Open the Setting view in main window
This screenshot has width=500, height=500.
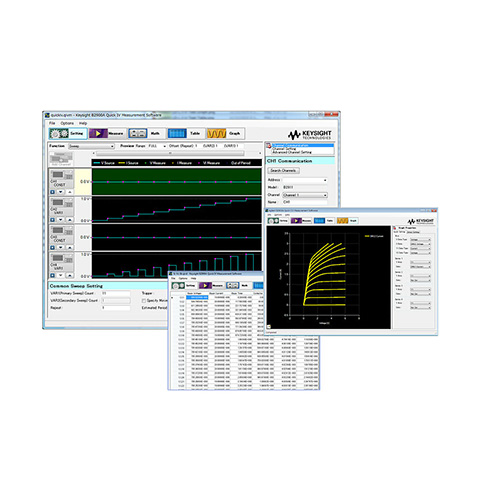[68, 133]
